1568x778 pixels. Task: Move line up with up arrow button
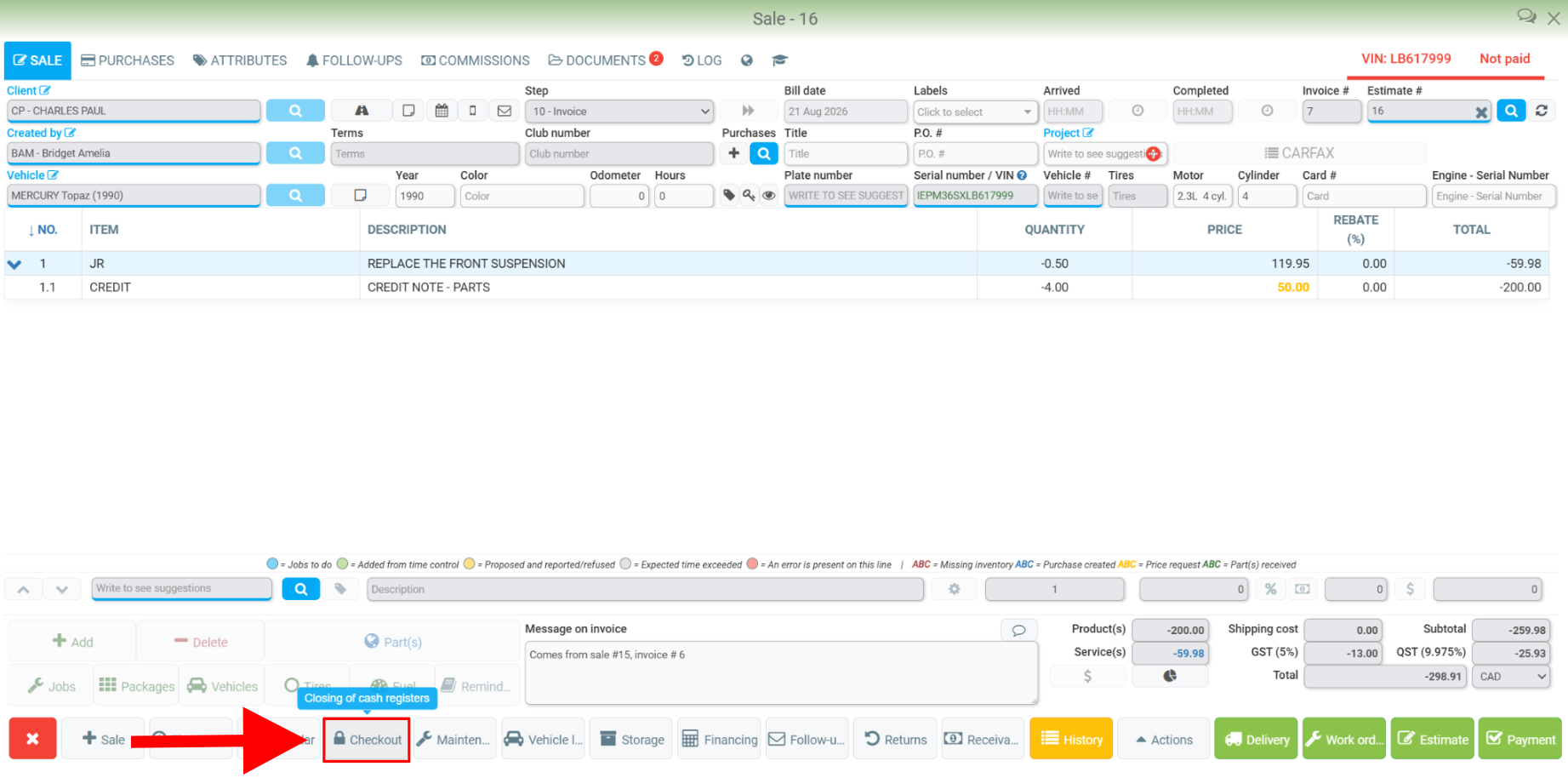click(24, 589)
